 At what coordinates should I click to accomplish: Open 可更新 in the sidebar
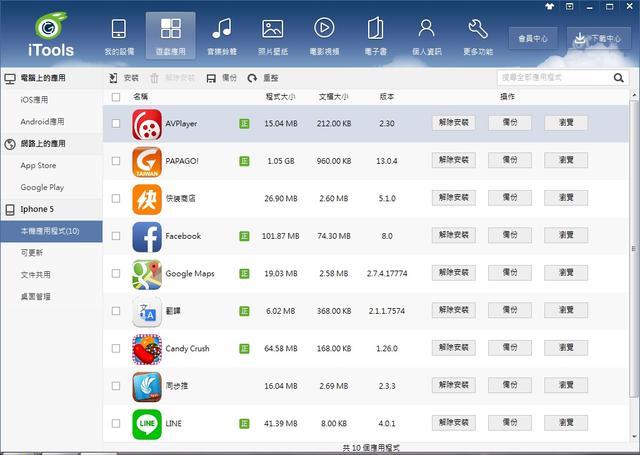(x=32, y=253)
